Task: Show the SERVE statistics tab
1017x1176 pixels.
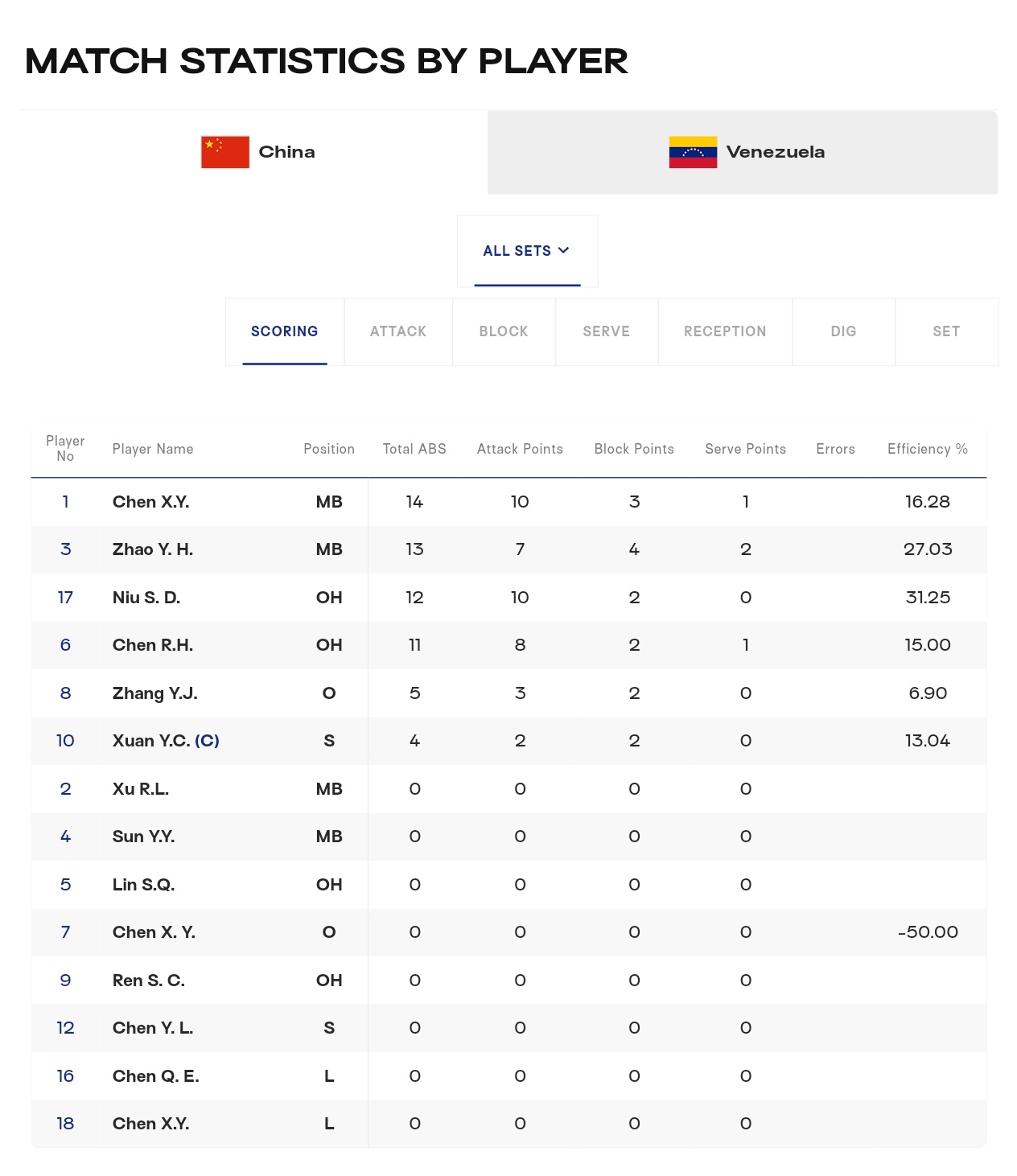Action: click(607, 331)
